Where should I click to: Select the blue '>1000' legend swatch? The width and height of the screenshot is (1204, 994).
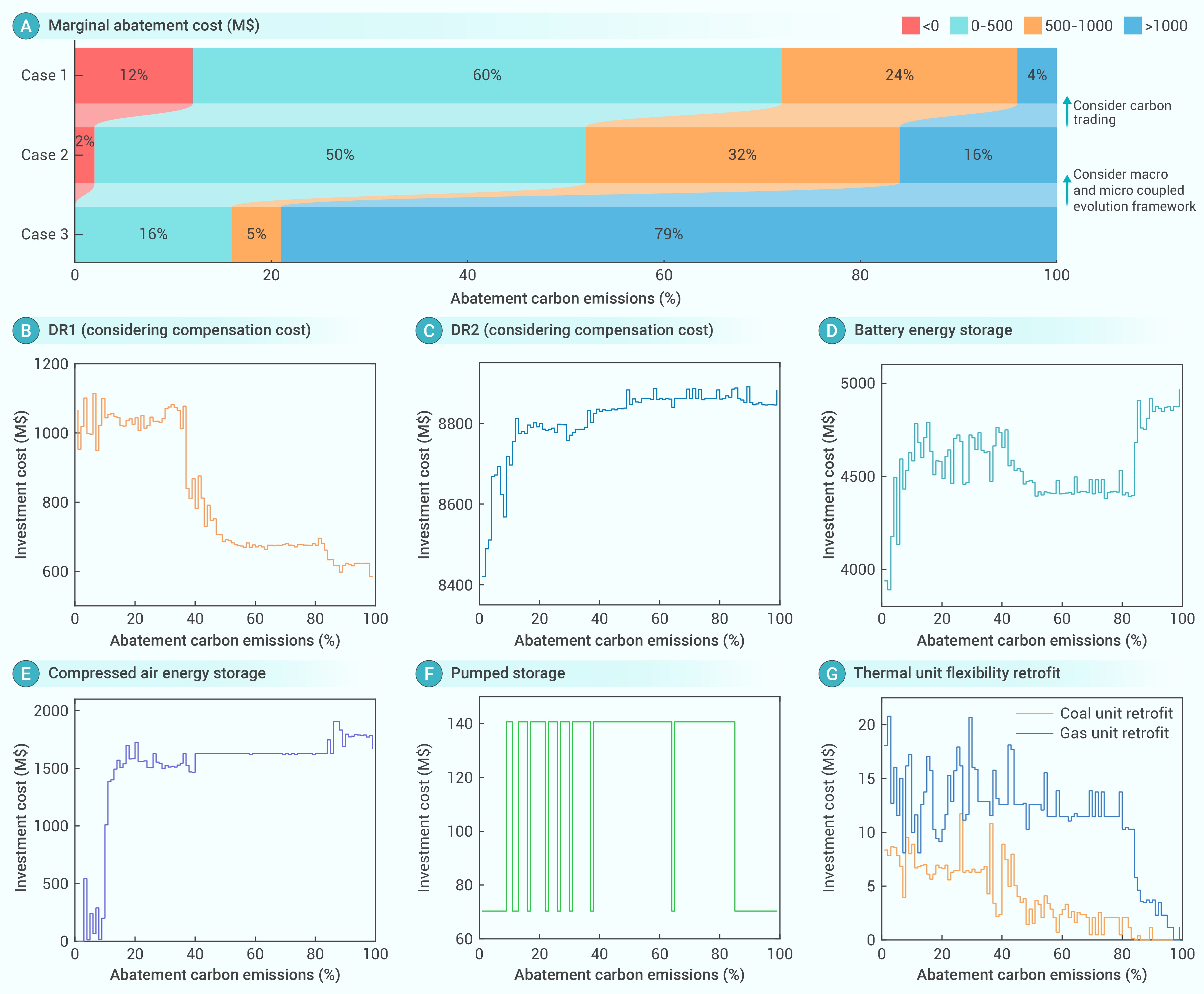click(1132, 26)
